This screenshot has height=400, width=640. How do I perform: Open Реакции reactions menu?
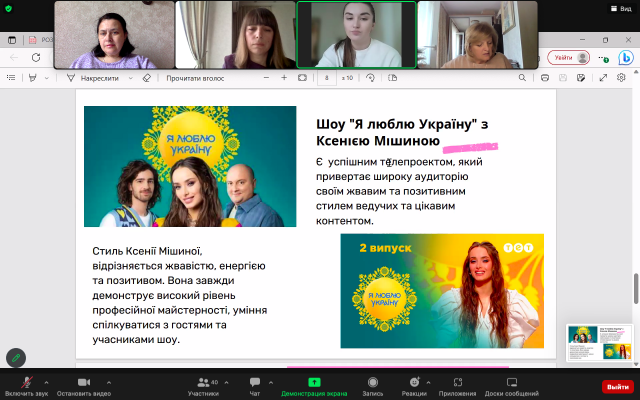[x=414, y=384]
